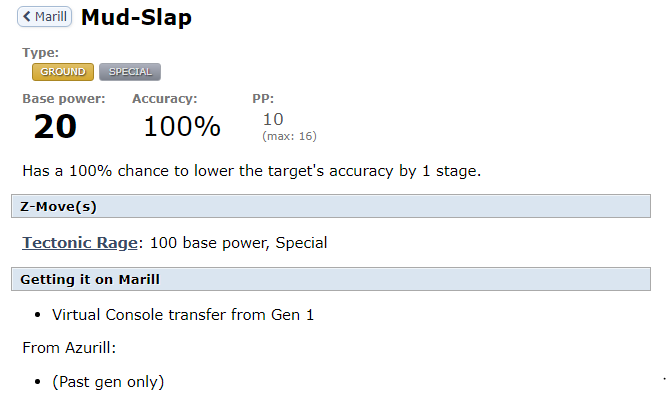Click the accuracy-lowering effect description text

pyautogui.click(x=252, y=171)
